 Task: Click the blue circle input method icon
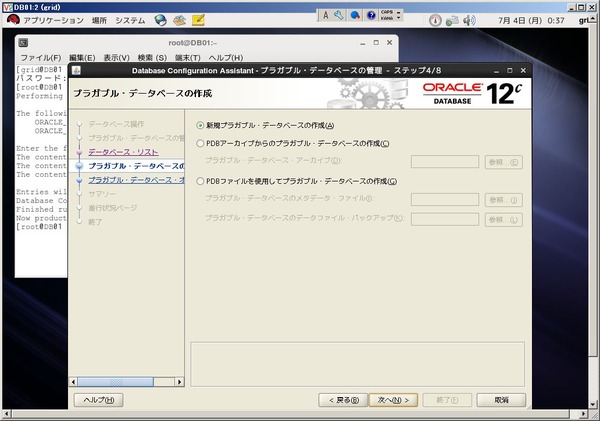pos(355,15)
